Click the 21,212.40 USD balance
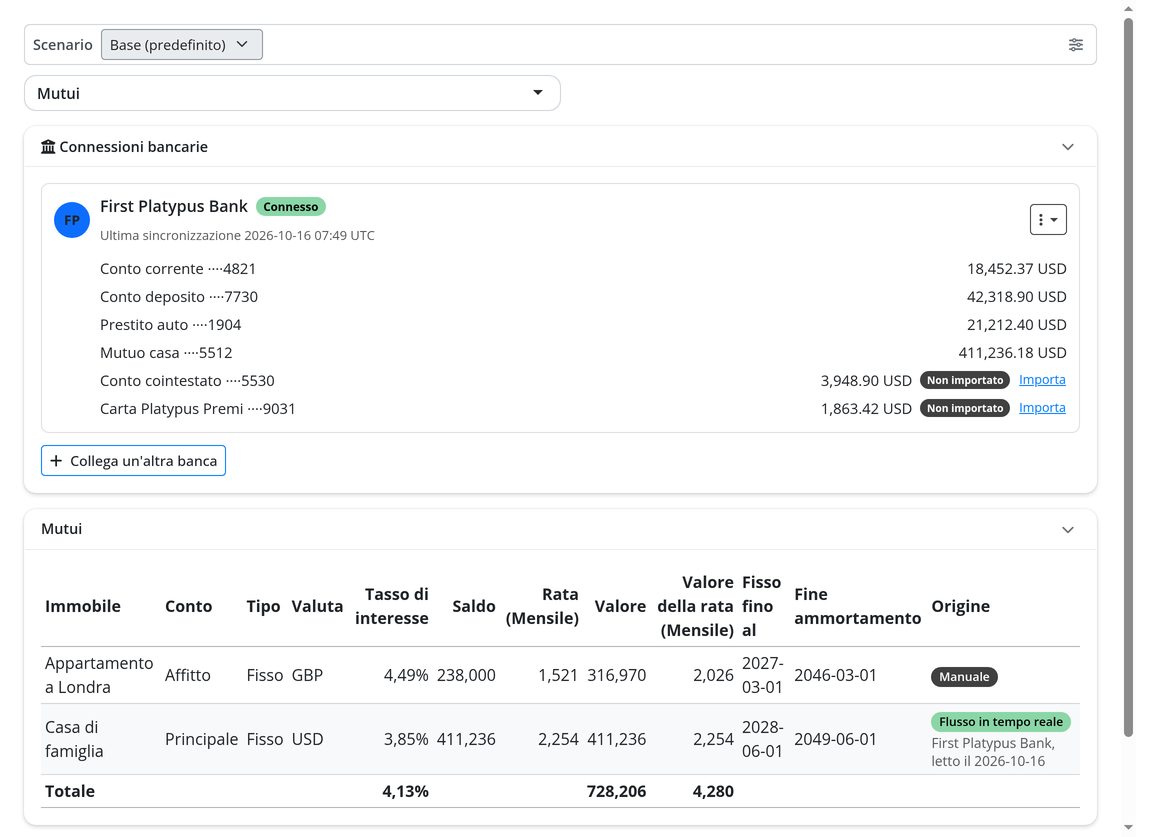The image size is (1160, 837). [1016, 325]
